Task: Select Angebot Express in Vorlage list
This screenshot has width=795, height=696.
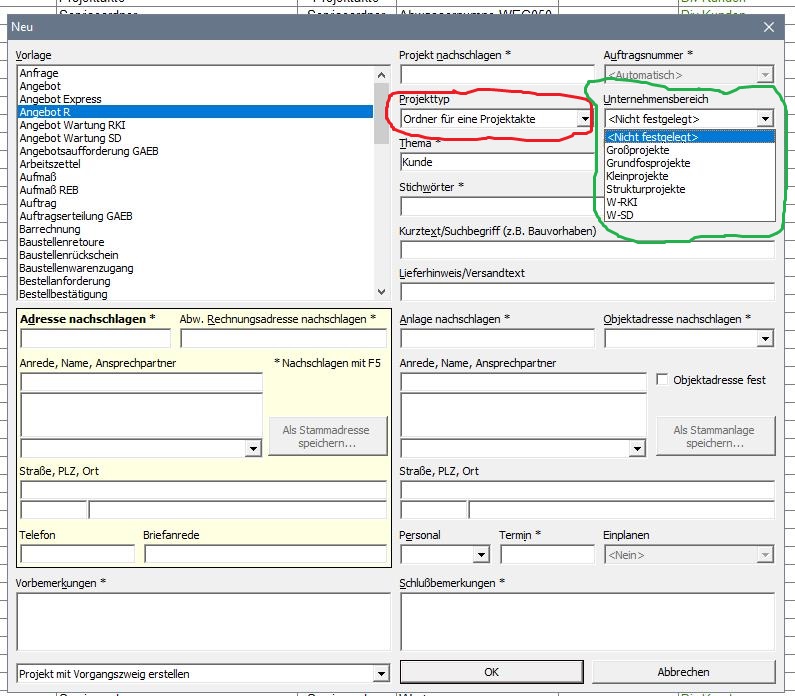Action: click(x=60, y=100)
